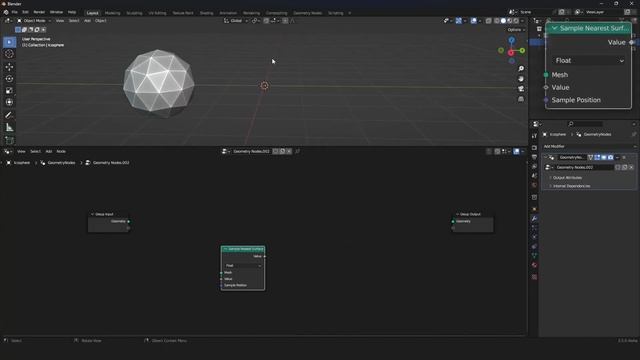Toggle modifier render camera display
This screenshot has width=640, height=360.
coord(611,158)
